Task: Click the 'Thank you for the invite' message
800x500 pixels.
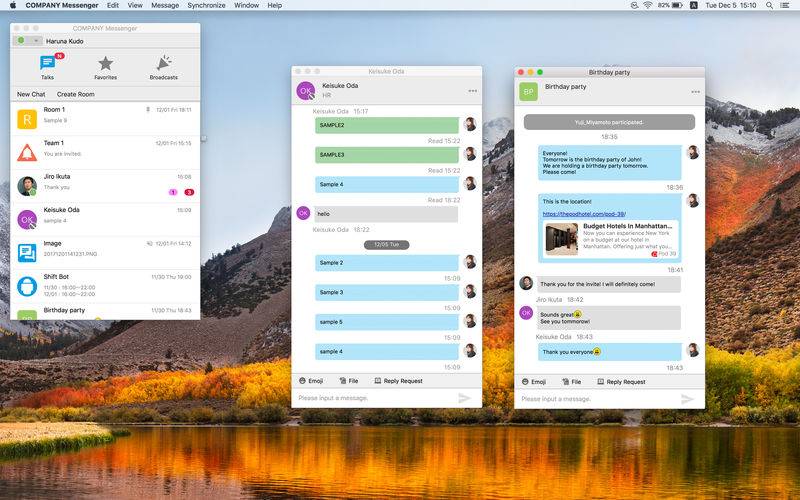Action: click(609, 284)
